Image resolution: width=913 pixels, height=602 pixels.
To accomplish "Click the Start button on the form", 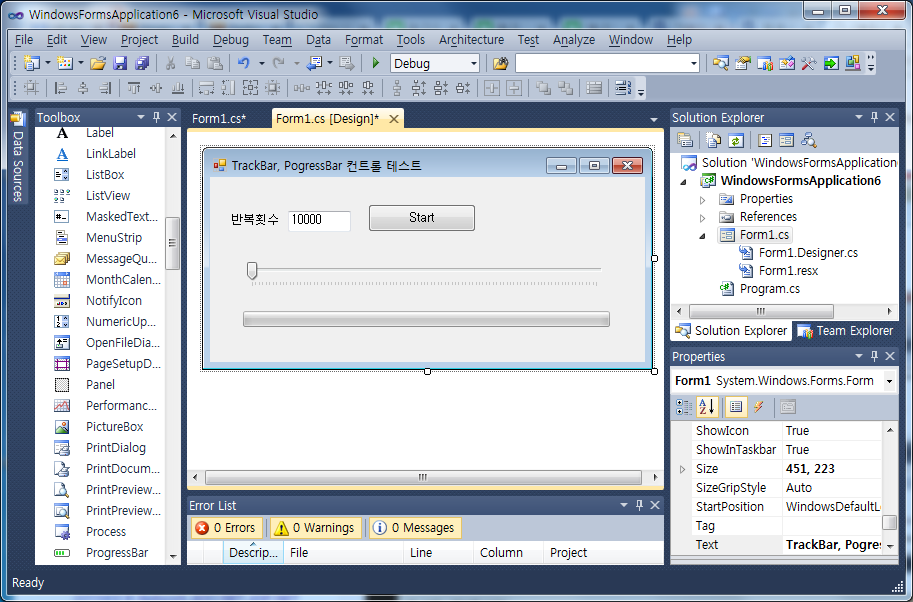I will point(422,218).
